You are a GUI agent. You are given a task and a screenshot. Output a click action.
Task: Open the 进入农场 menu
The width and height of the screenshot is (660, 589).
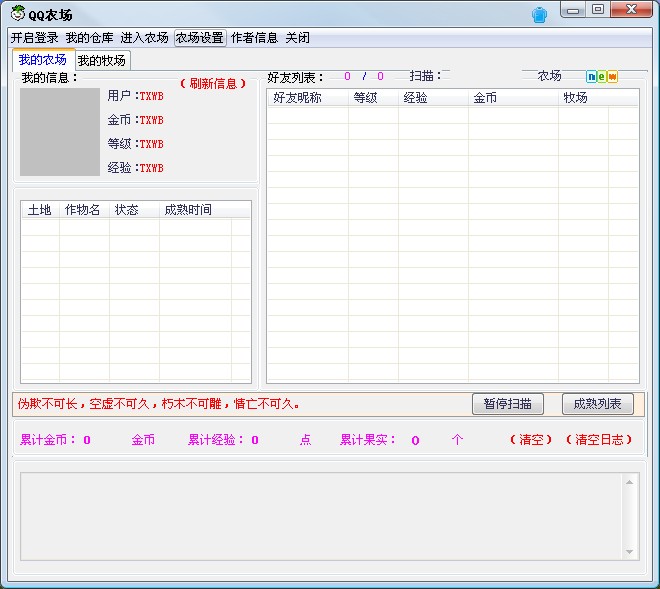pos(144,38)
